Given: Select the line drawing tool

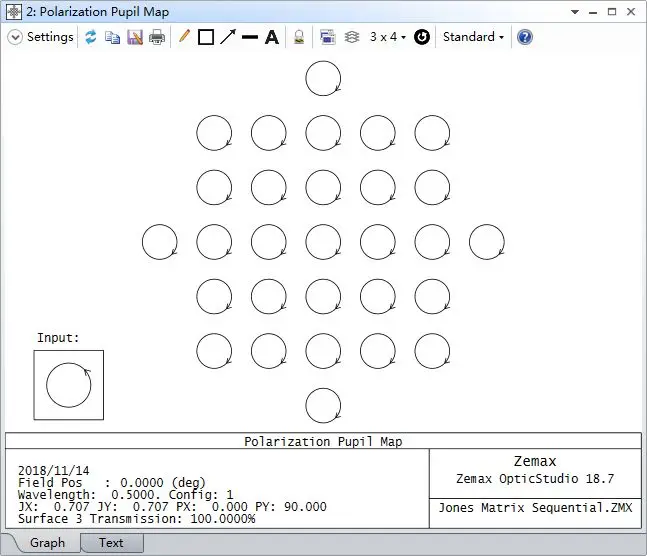Looking at the screenshot, I should click(250, 37).
